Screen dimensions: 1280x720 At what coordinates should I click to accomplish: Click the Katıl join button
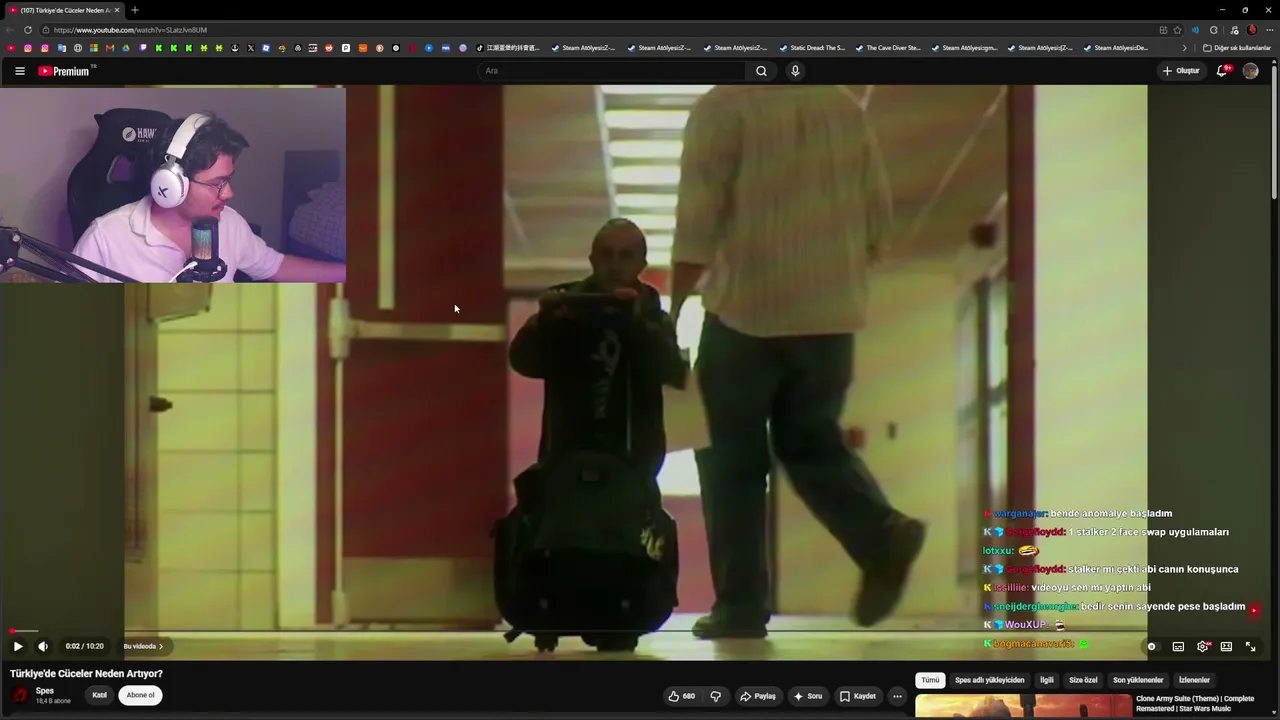coord(100,695)
